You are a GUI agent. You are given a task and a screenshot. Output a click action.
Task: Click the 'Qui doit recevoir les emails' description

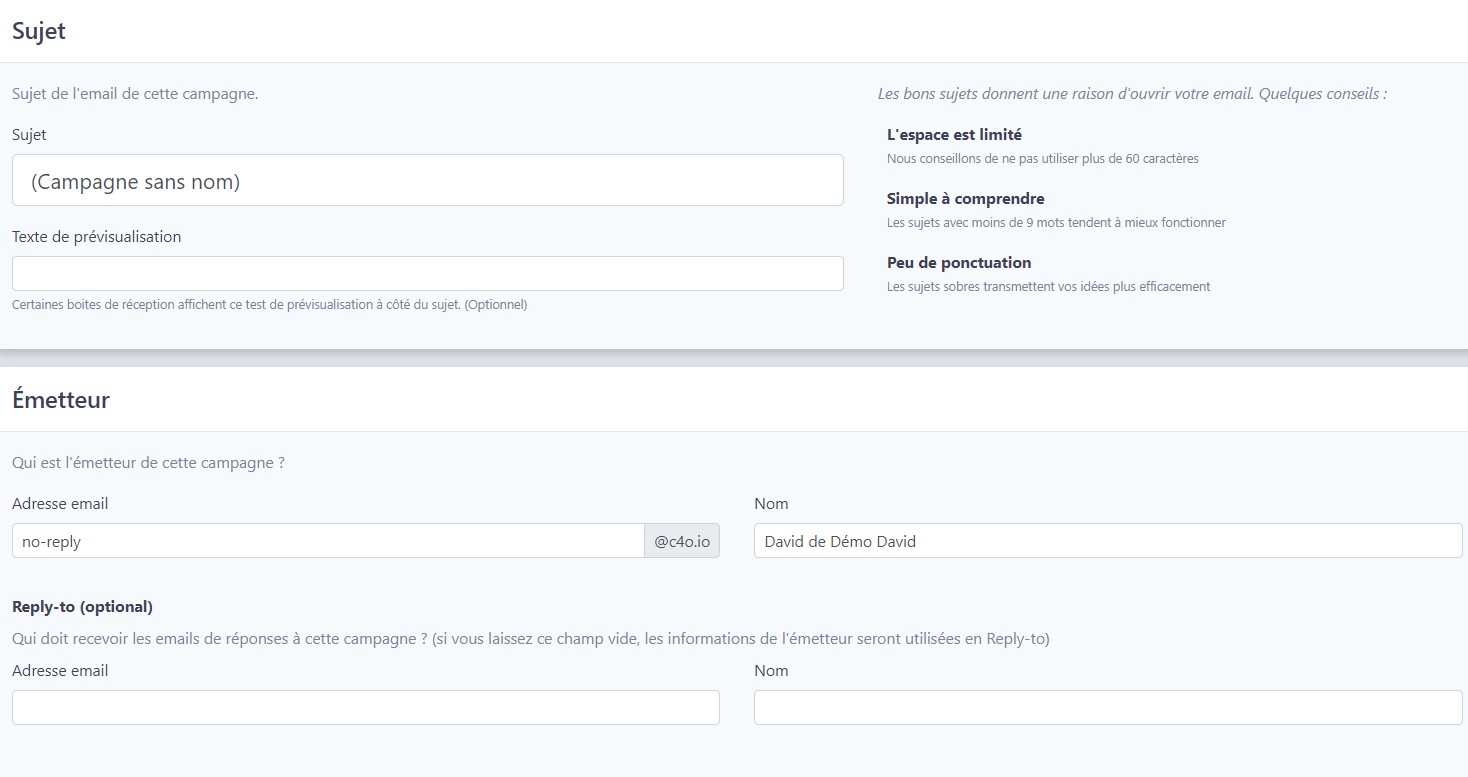(x=531, y=639)
